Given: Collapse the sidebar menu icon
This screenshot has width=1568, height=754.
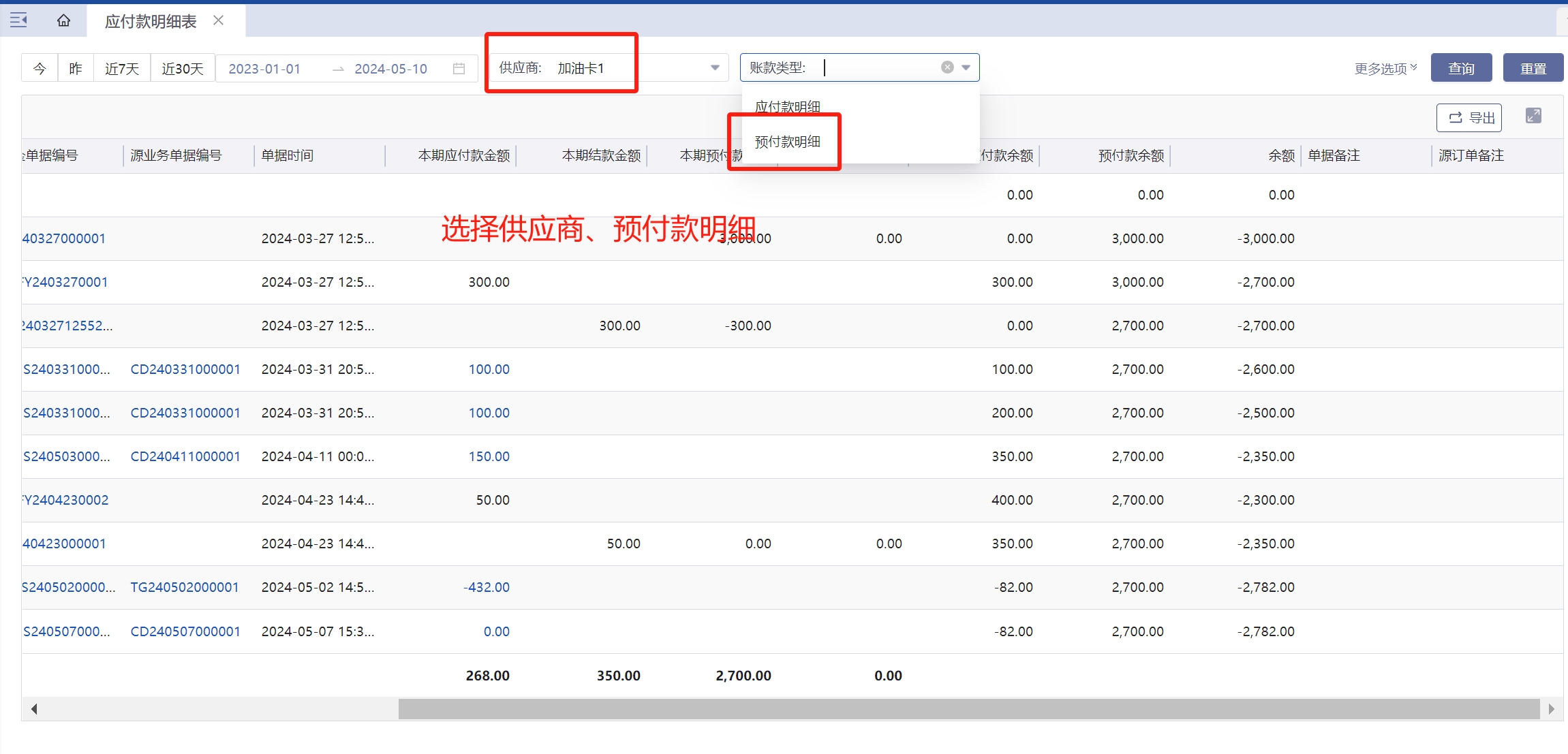Looking at the screenshot, I should point(18,20).
